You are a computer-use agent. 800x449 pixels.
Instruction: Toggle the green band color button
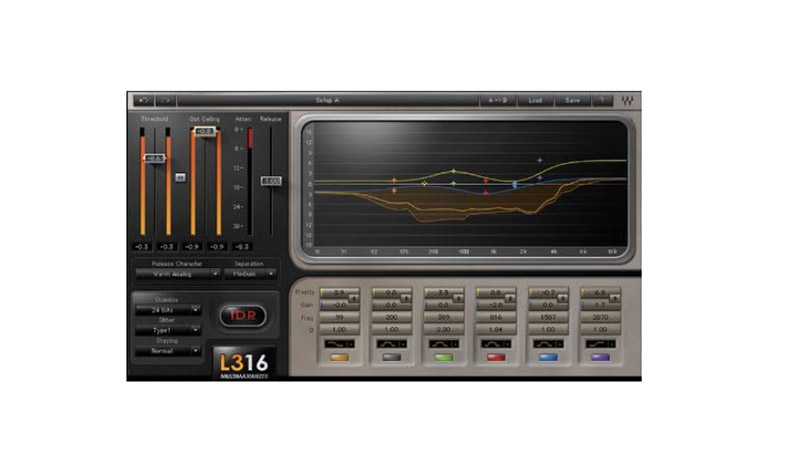(x=442, y=356)
